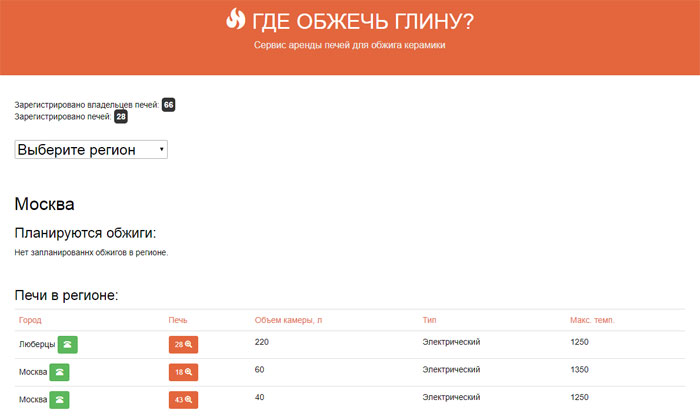The image size is (700, 420).
Task: Click the Тип column header
Action: [429, 320]
